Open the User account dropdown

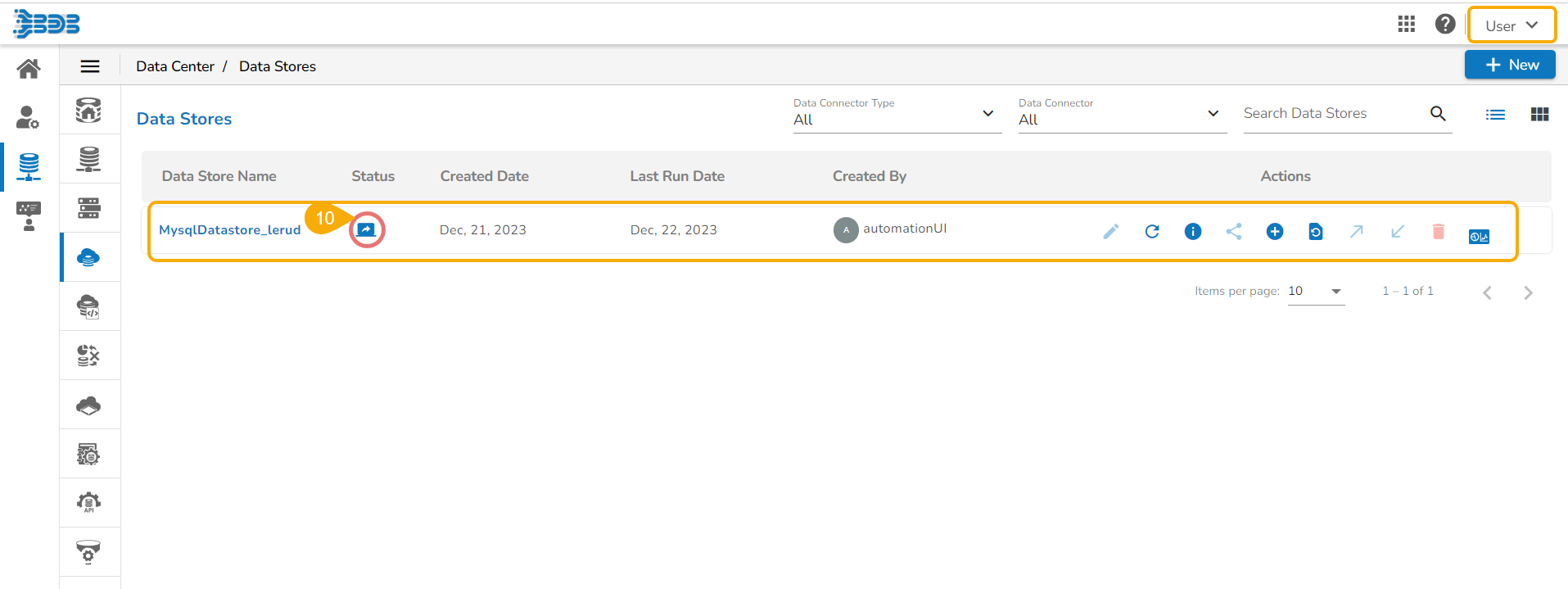click(x=1512, y=25)
